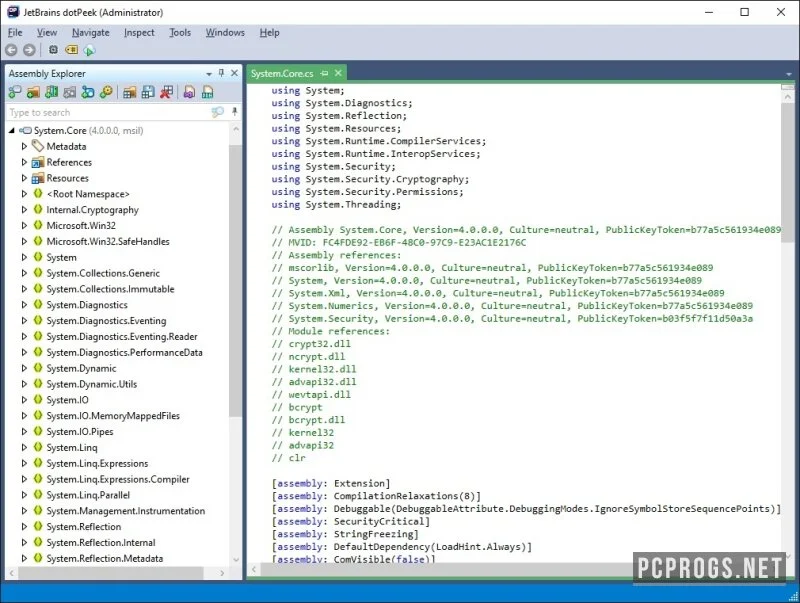
Task: Select System.Collections.Generic in the tree
Action: pyautogui.click(x=103, y=273)
